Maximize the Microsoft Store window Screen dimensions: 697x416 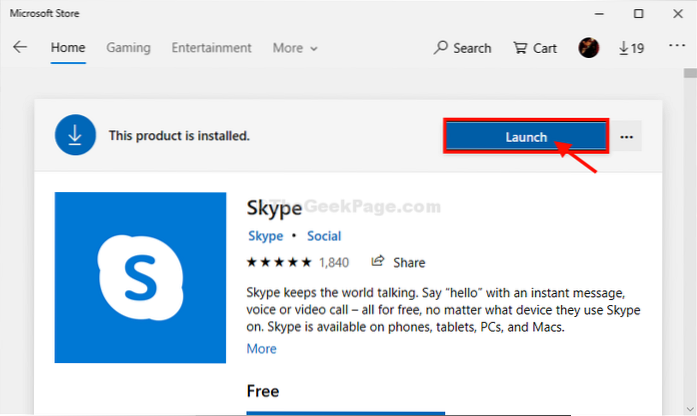[x=639, y=13]
